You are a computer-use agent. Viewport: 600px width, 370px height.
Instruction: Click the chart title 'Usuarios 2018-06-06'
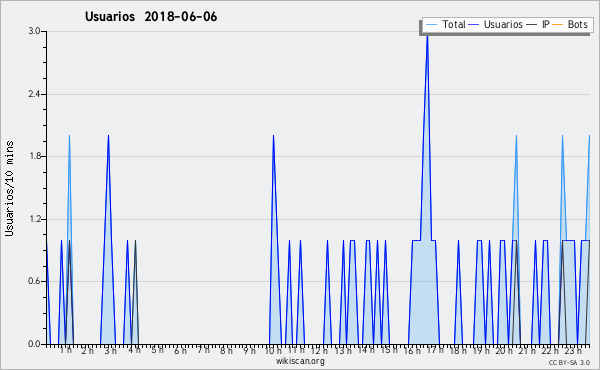(x=151, y=17)
